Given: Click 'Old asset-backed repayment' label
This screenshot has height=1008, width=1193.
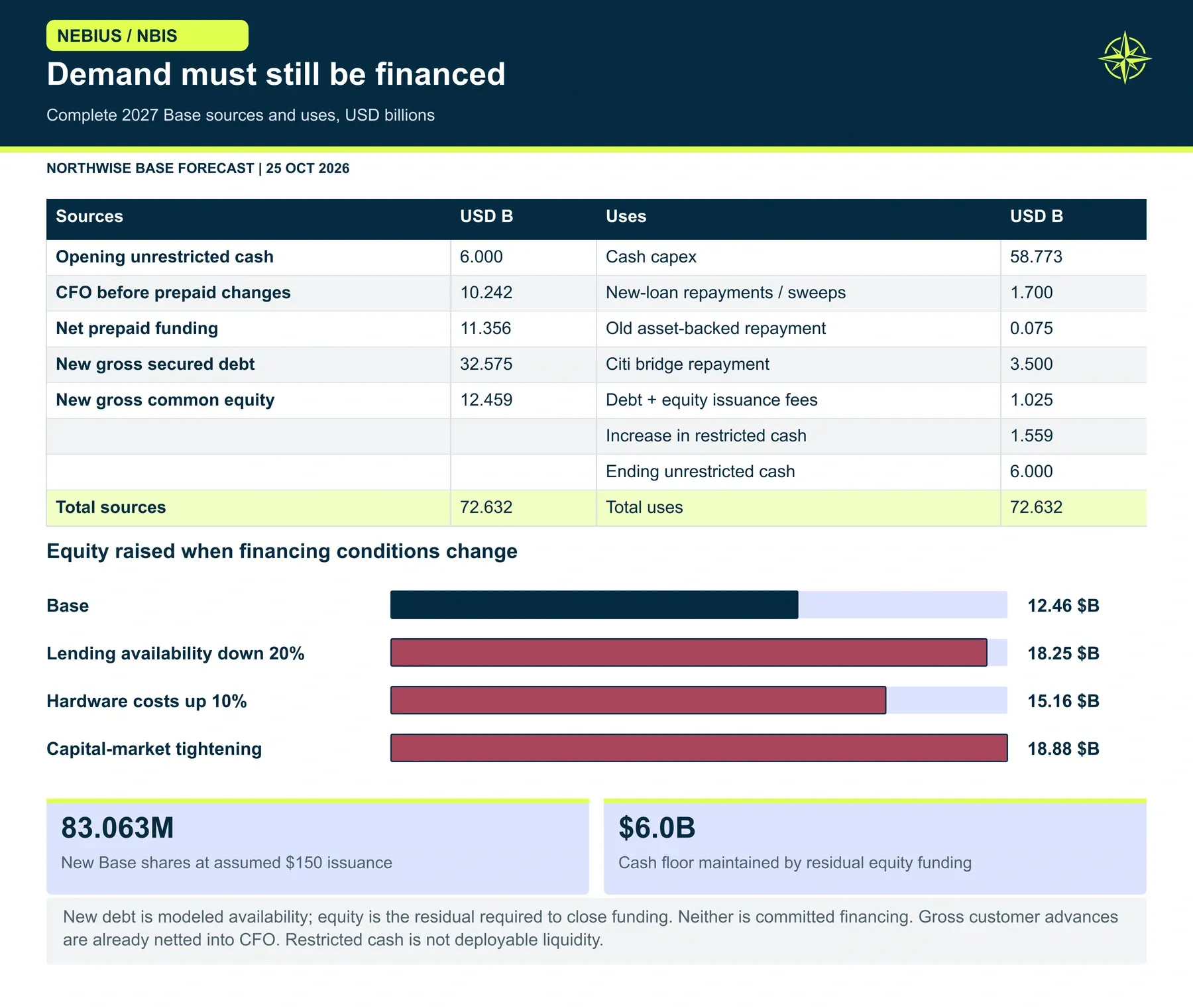Looking at the screenshot, I should [716, 328].
